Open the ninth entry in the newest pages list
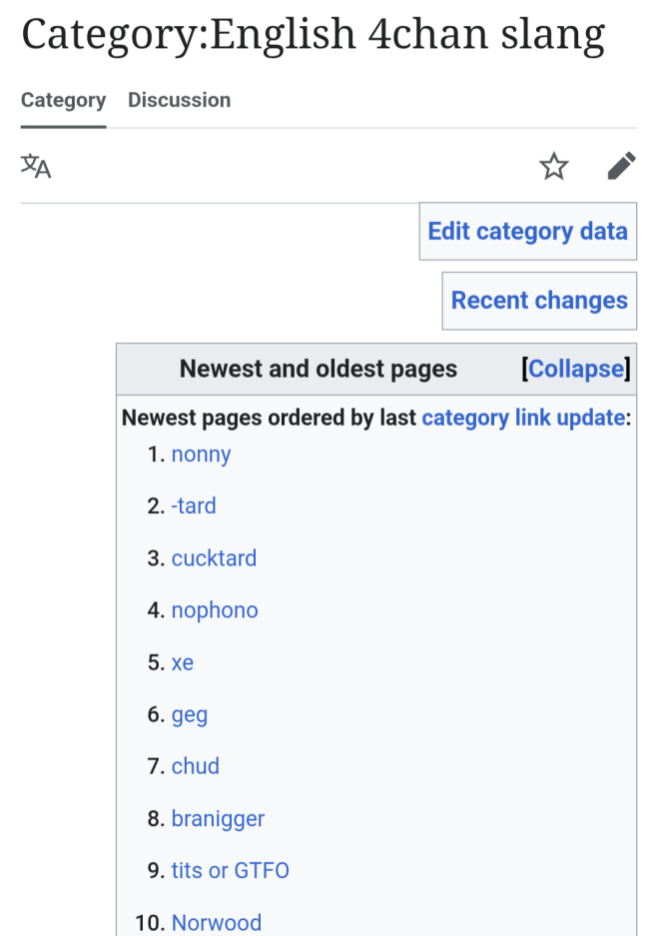The width and height of the screenshot is (653, 936). [x=230, y=871]
